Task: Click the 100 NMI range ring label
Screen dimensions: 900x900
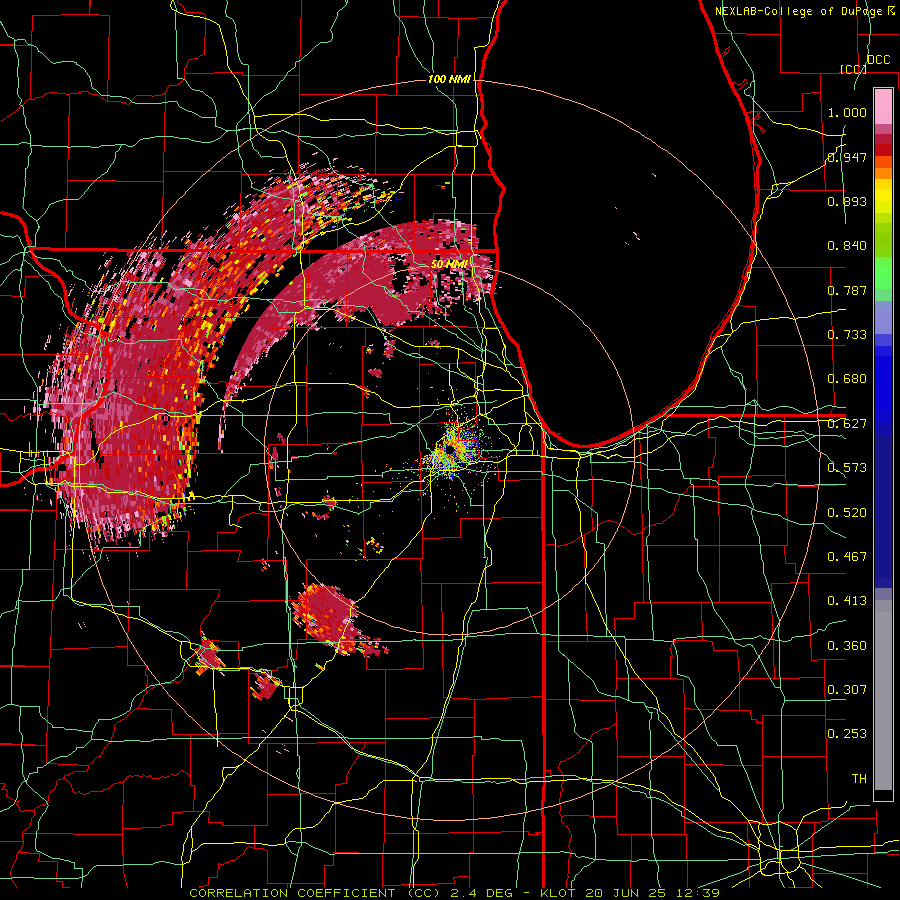Action: click(x=449, y=79)
